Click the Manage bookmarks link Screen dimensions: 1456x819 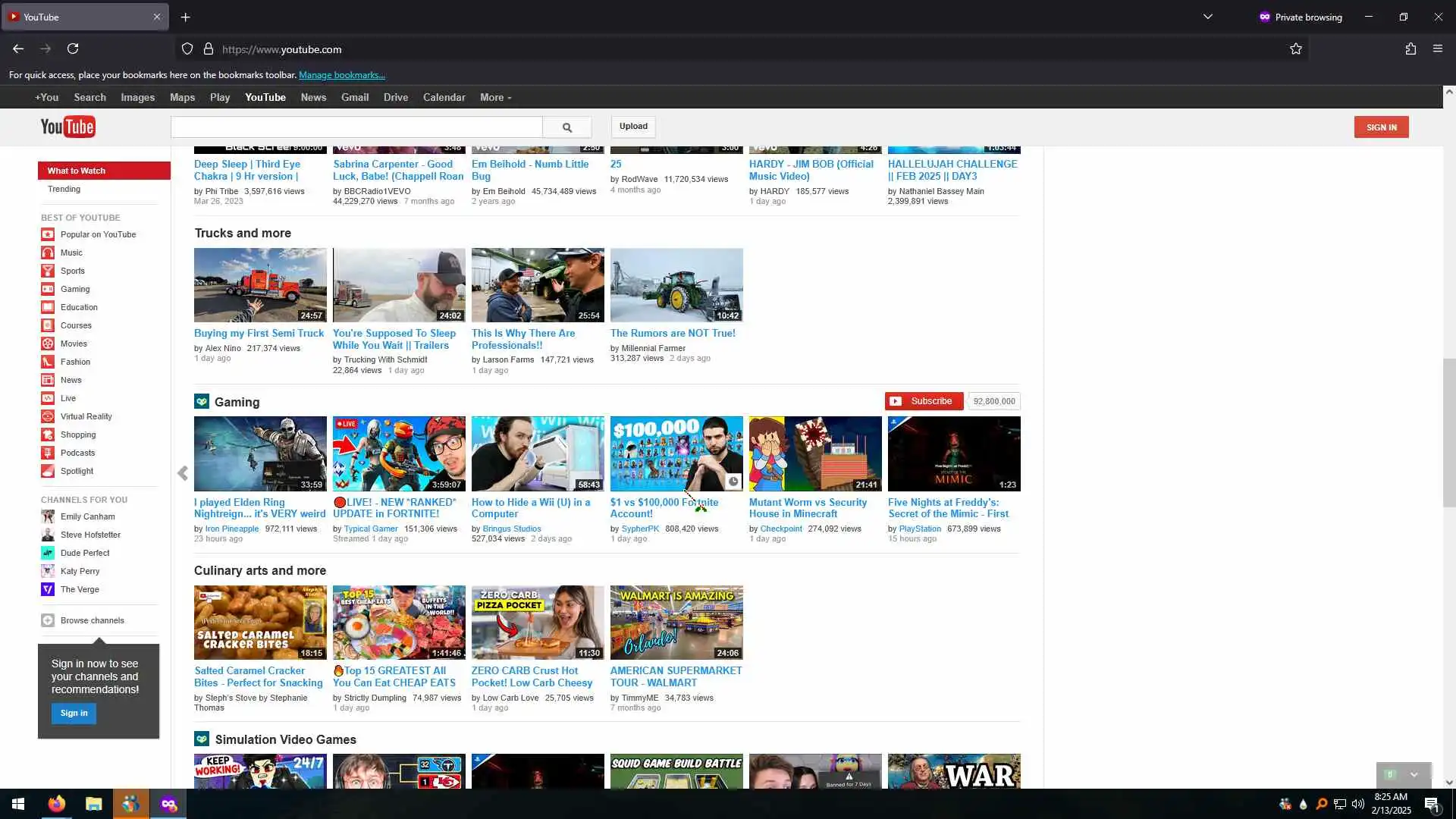(x=341, y=75)
